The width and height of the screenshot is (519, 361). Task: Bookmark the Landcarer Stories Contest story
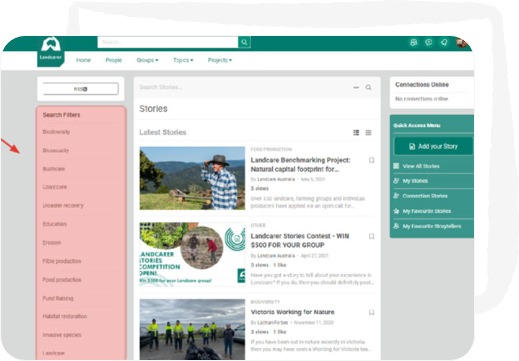(371, 236)
